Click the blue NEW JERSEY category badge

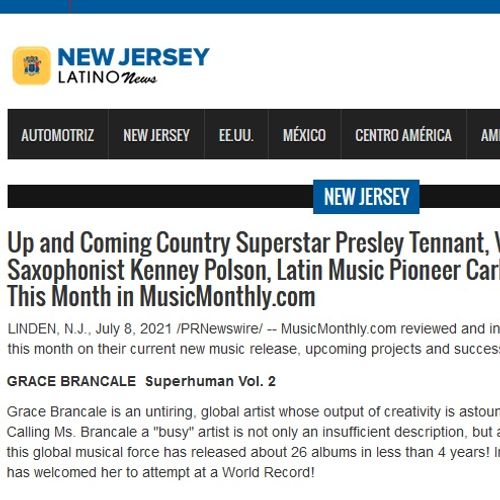tap(366, 196)
